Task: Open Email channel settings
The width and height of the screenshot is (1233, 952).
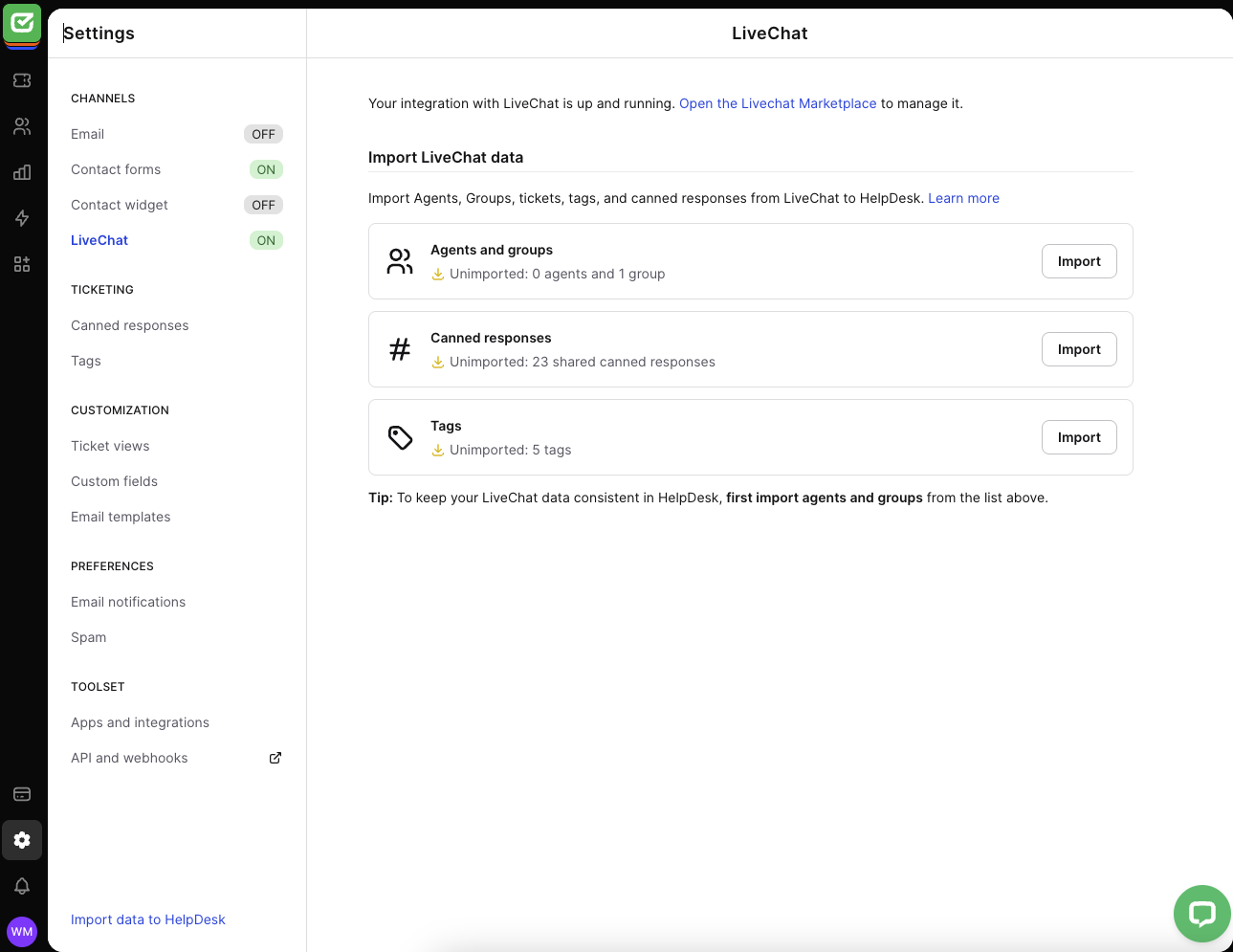Action: (87, 134)
